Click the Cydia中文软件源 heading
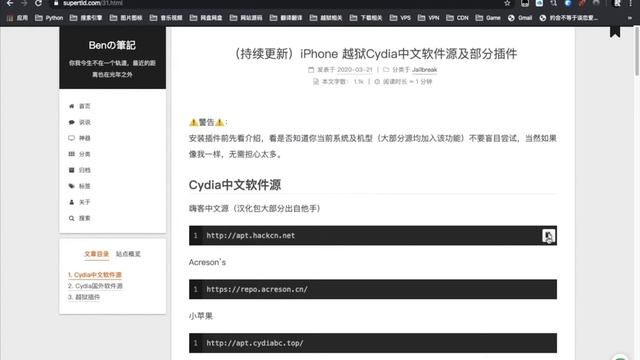Screen dimensions: 640x360 (235, 185)
